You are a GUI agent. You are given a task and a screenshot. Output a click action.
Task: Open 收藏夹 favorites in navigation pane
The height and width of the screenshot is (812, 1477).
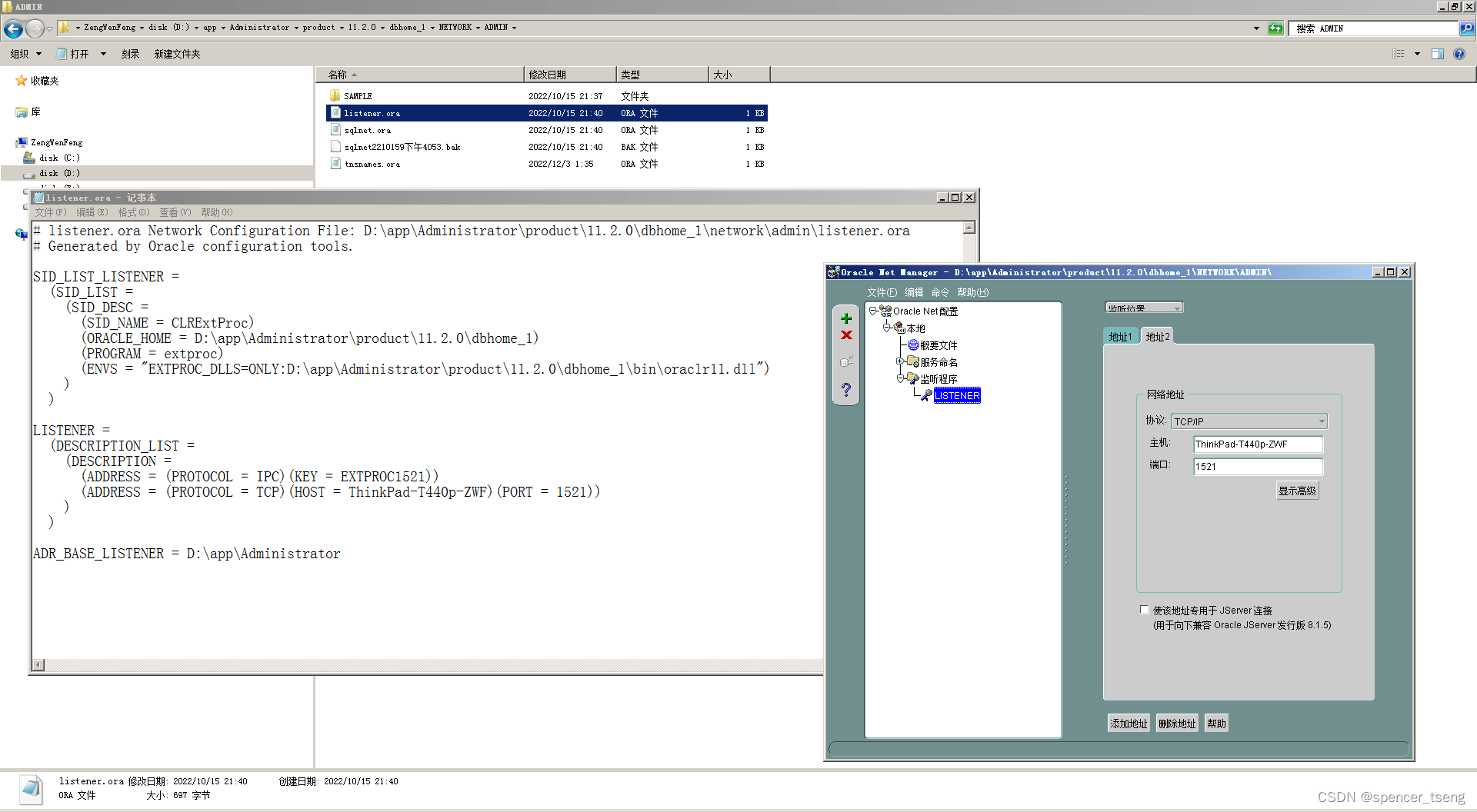tap(45, 81)
